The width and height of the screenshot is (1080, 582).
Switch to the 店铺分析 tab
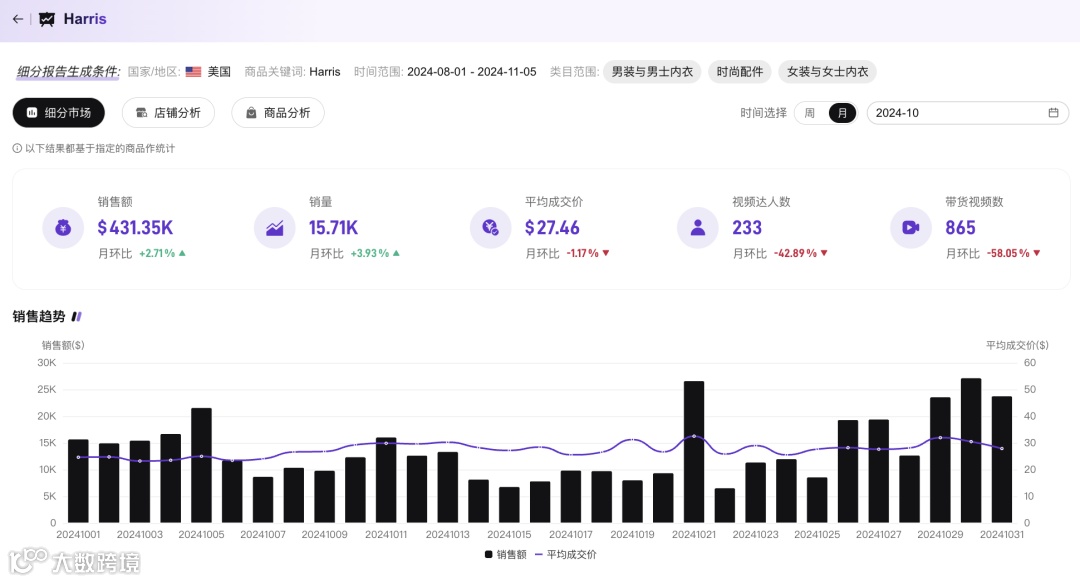167,113
